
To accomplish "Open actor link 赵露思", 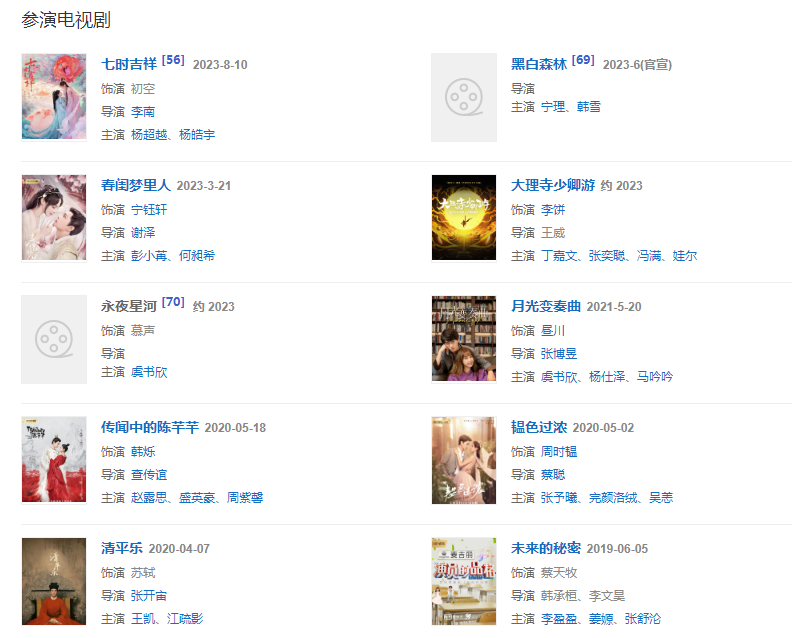I will [149, 498].
